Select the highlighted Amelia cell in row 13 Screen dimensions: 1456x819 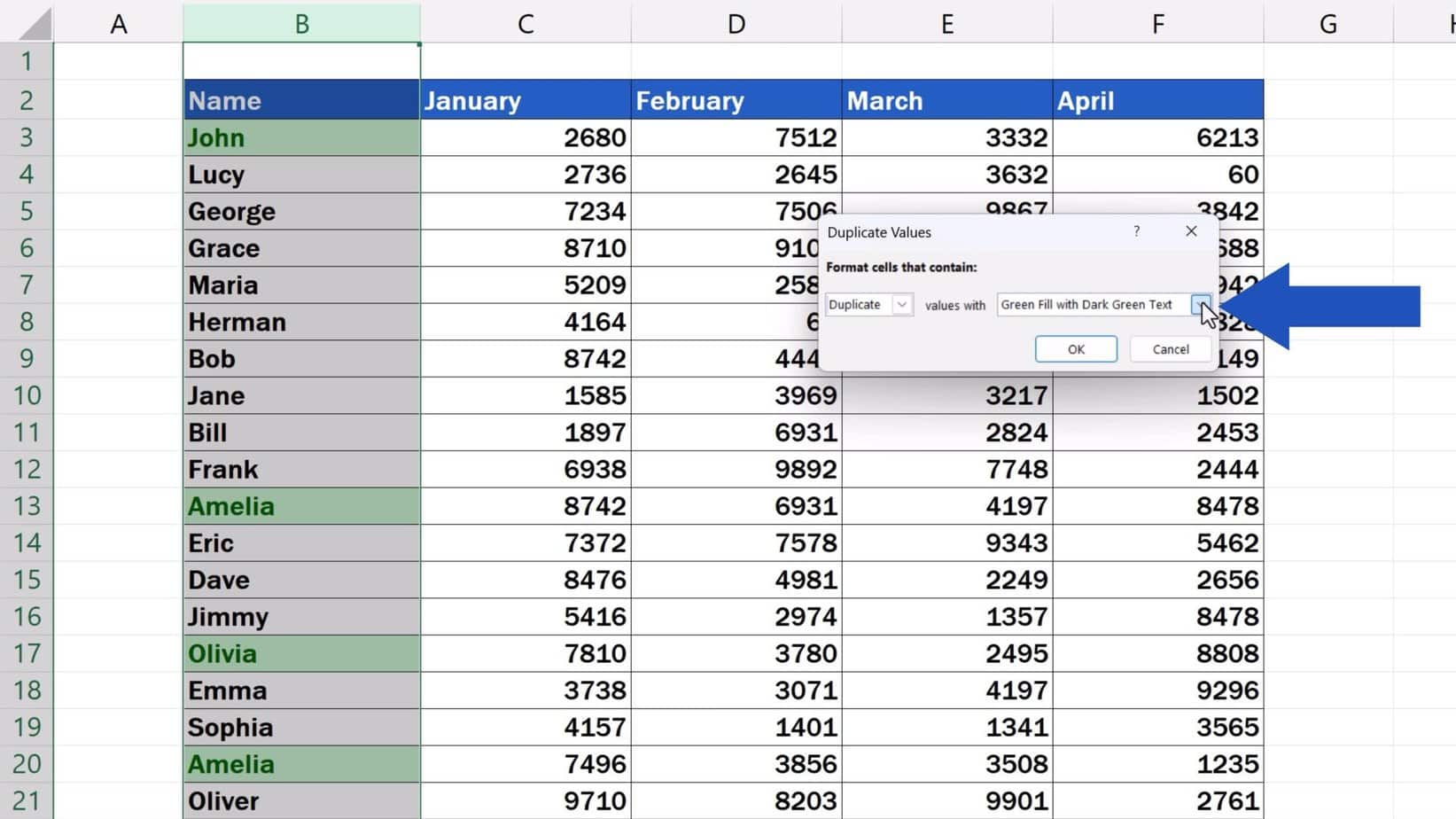tap(301, 505)
